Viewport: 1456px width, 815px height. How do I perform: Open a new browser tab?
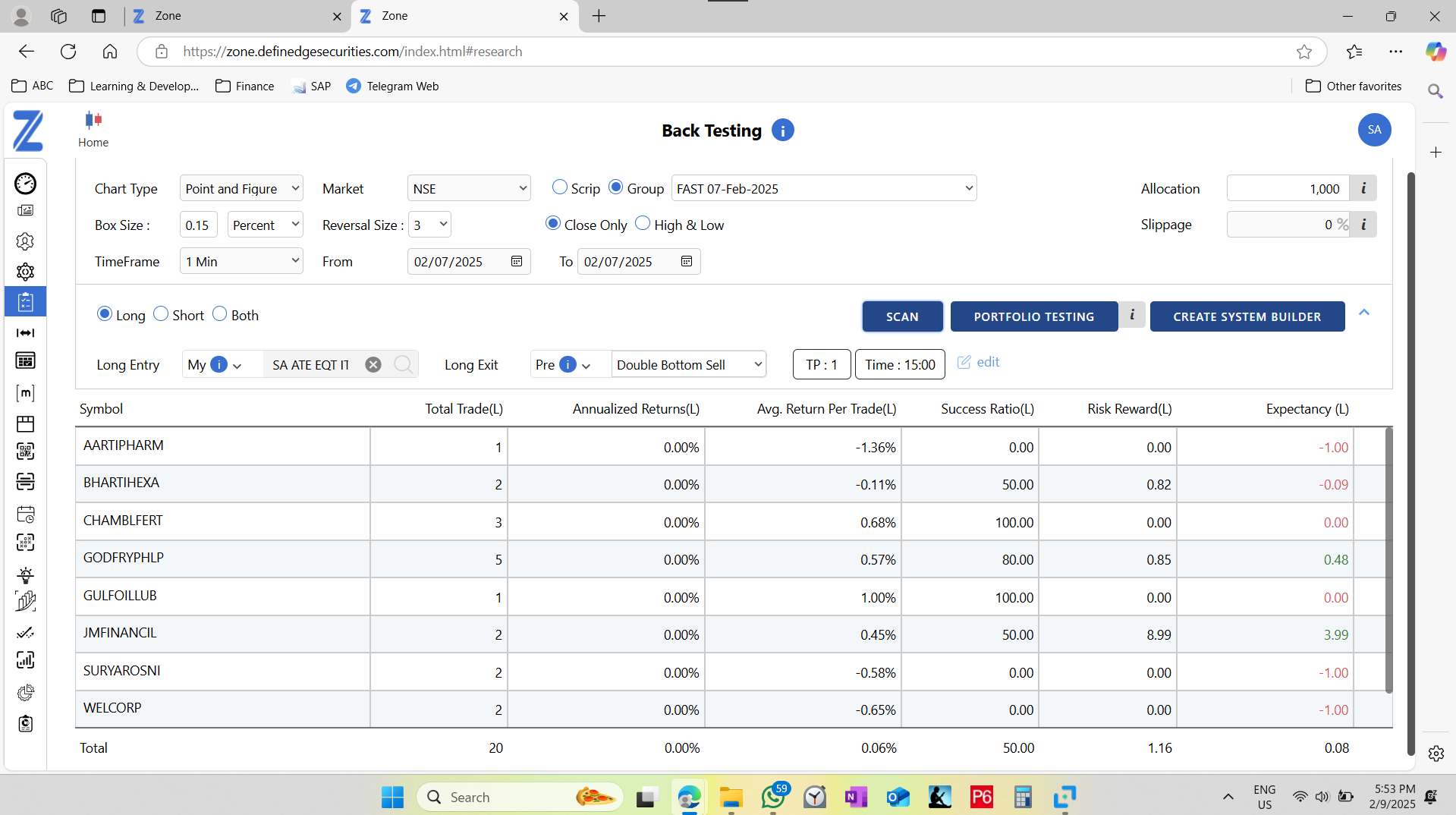599,16
